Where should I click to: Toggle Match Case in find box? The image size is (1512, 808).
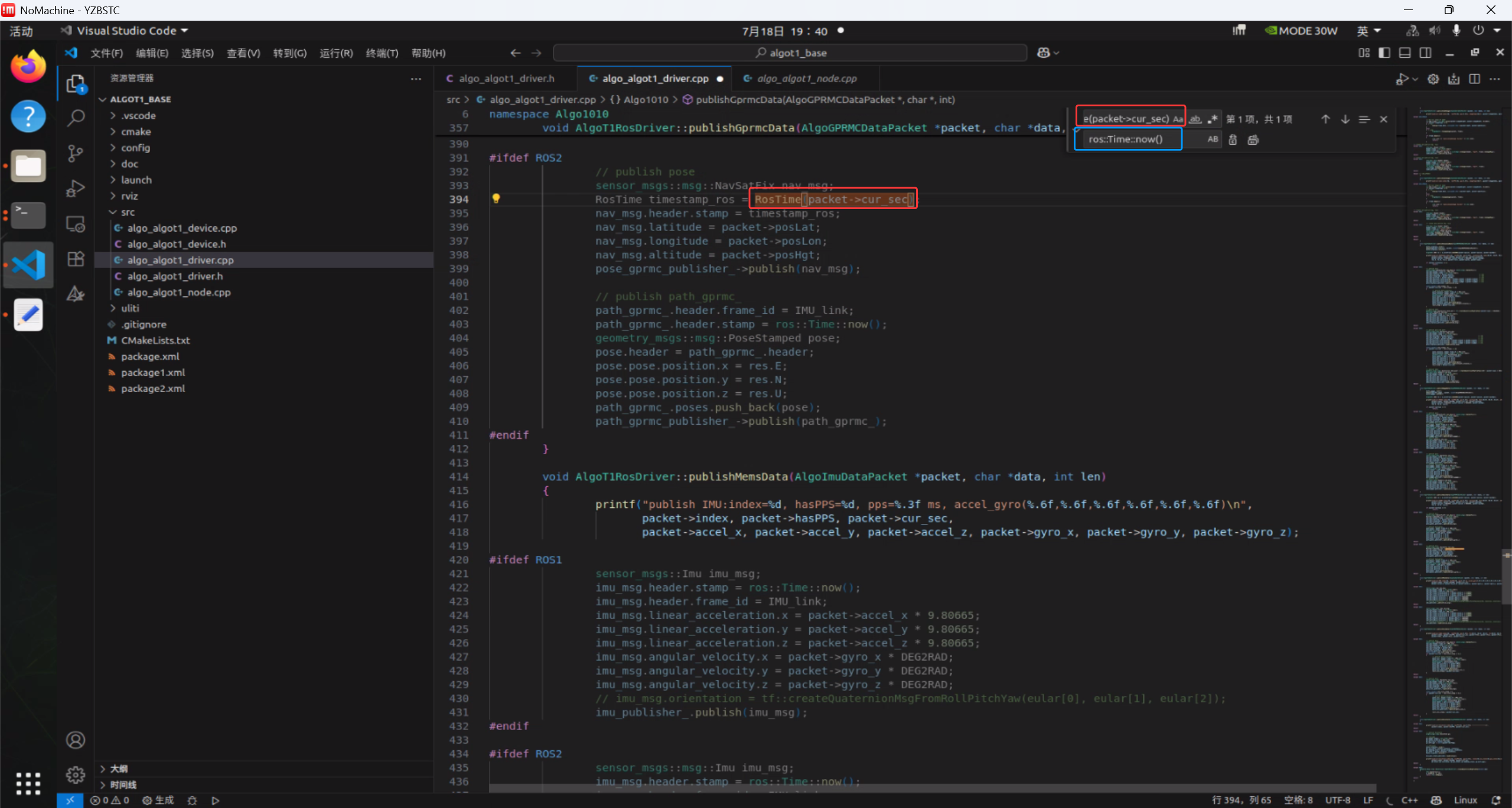coord(1178,119)
